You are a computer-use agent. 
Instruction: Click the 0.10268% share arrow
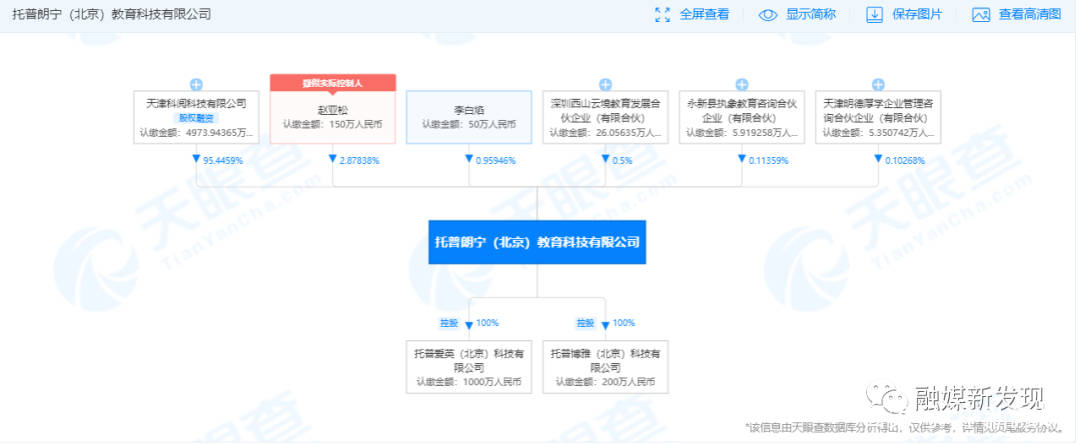tap(878, 159)
